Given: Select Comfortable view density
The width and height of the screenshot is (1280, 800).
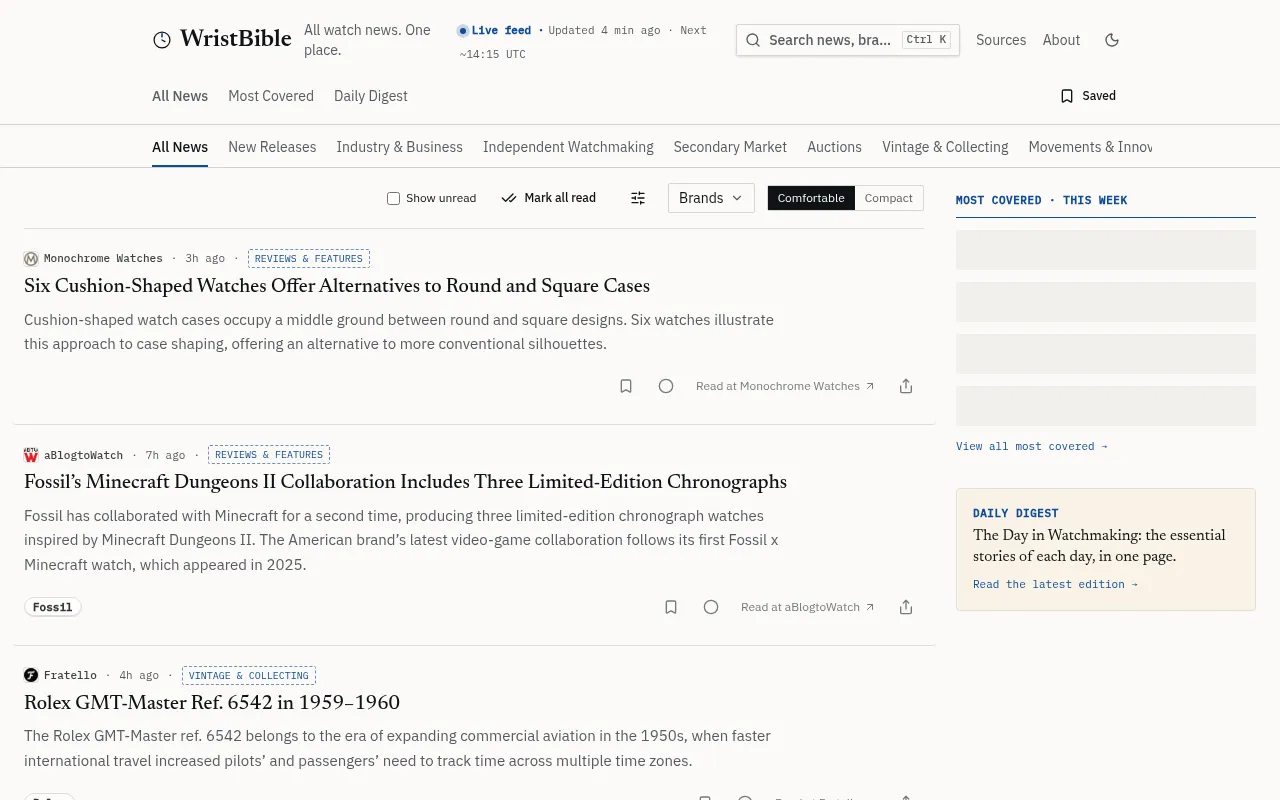Looking at the screenshot, I should point(811,198).
